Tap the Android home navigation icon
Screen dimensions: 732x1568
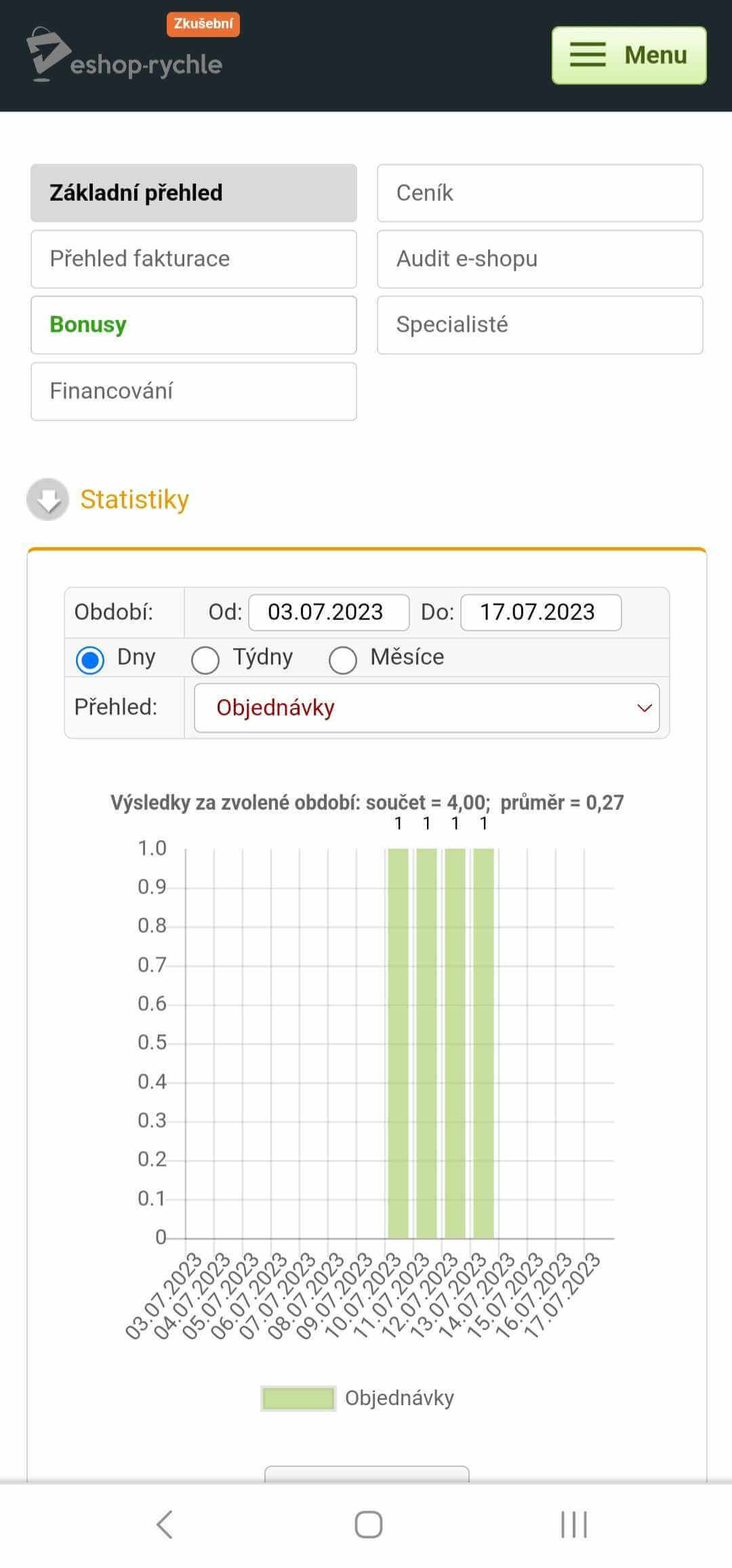(368, 1525)
